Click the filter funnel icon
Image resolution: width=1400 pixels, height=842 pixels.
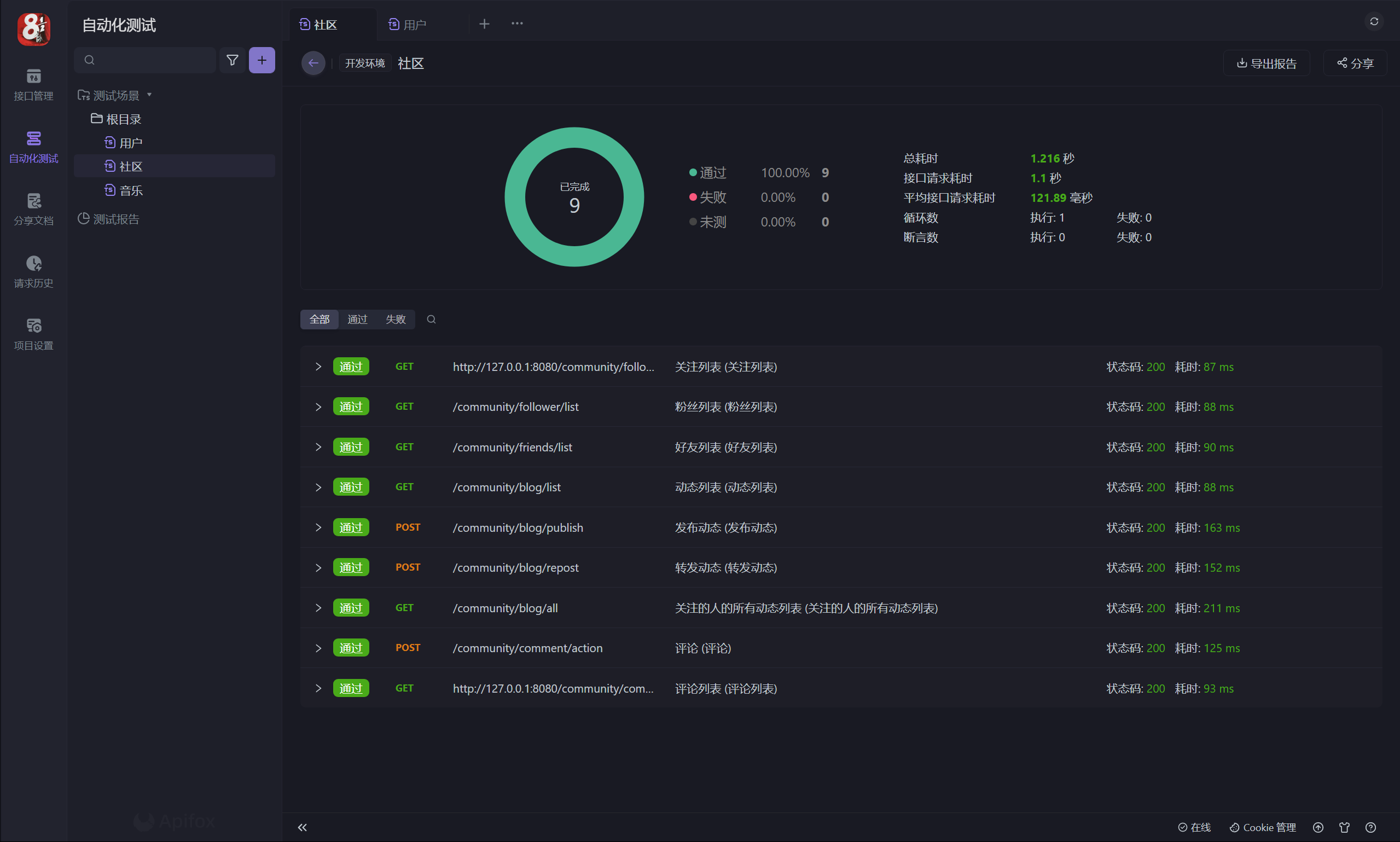coord(232,60)
